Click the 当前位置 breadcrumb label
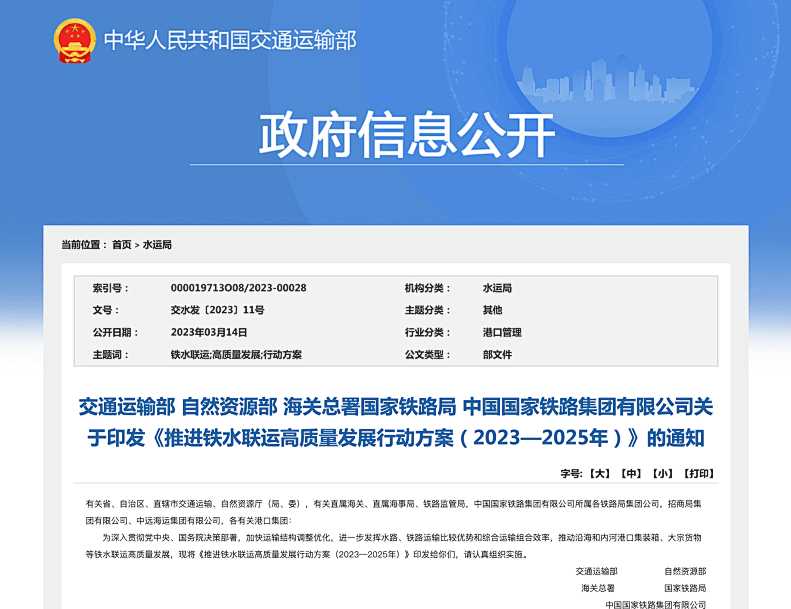Viewport: 791px width, 609px height. tap(84, 245)
